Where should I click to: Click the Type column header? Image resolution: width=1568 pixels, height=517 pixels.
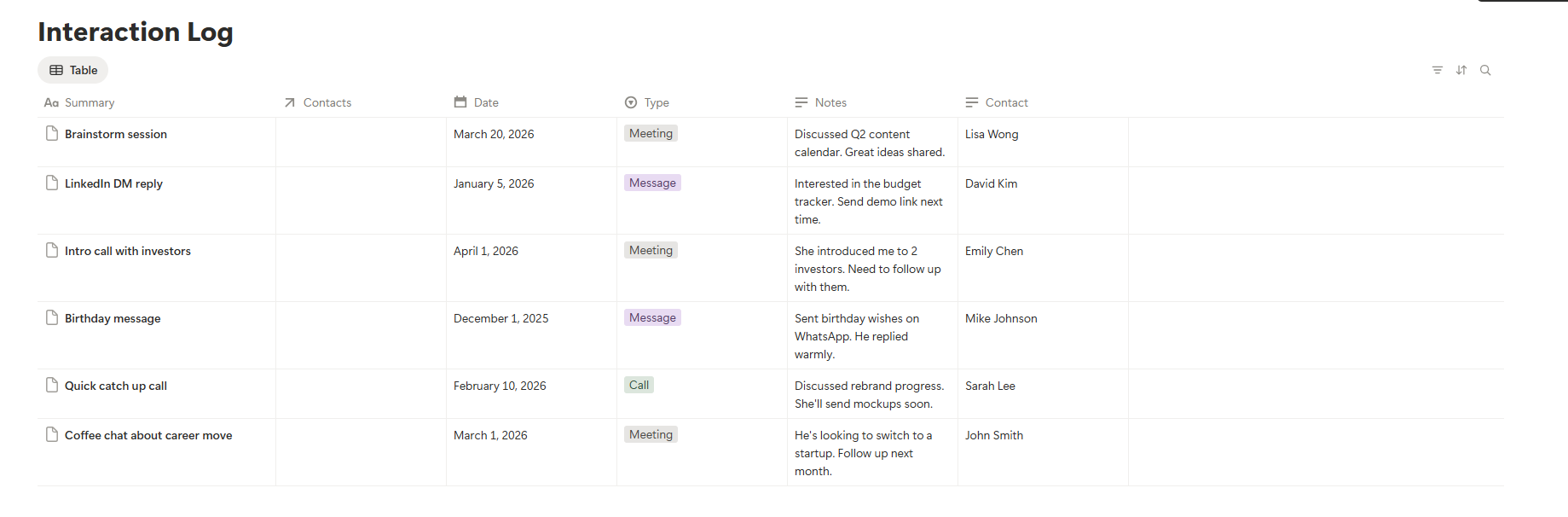646,102
